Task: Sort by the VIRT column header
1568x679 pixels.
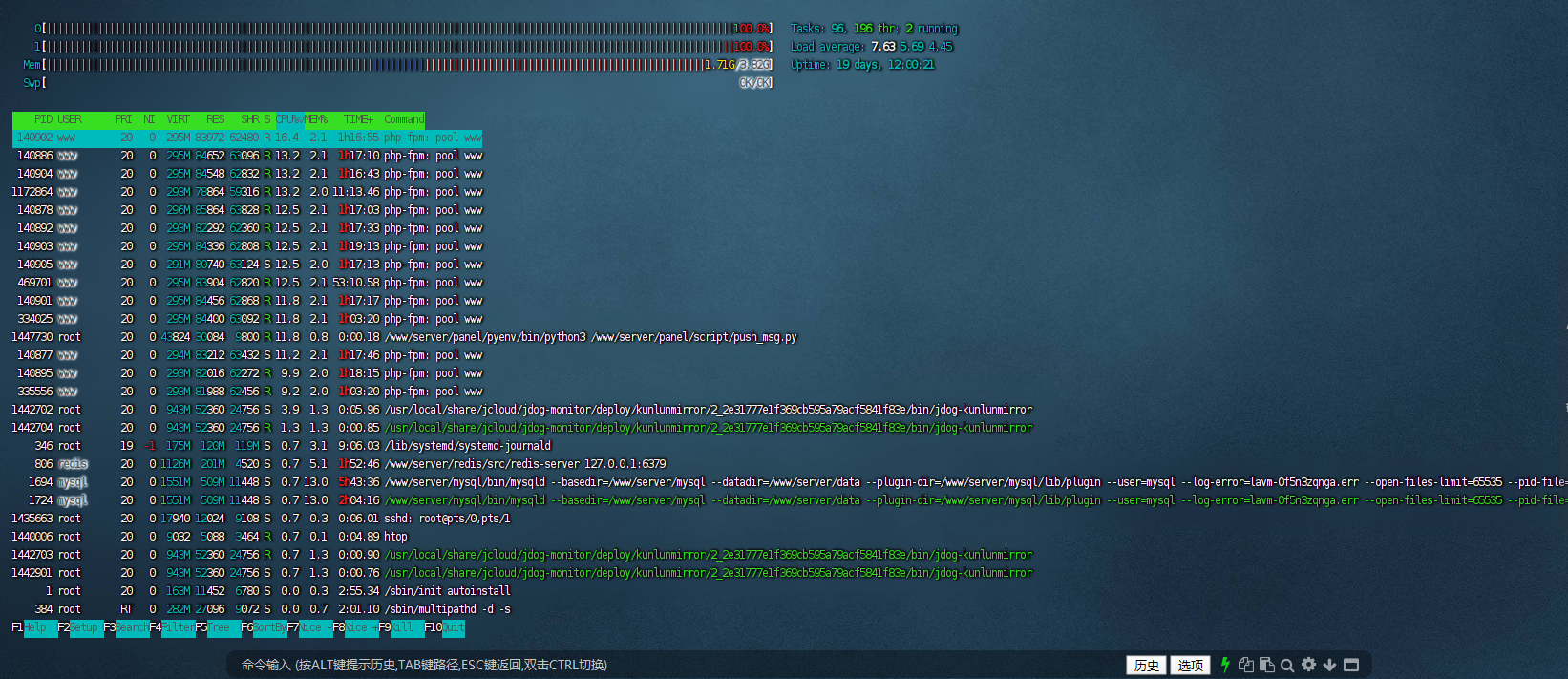Action: (178, 119)
